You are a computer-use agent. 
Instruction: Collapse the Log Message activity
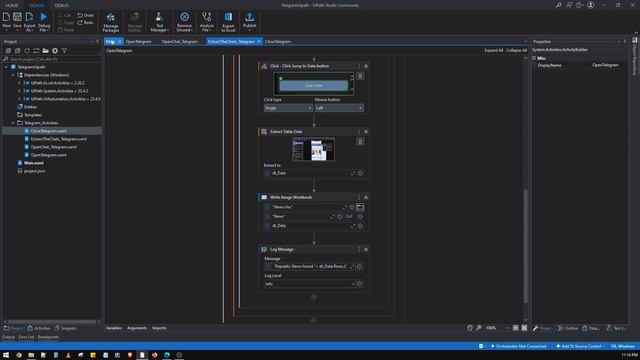[x=366, y=249]
